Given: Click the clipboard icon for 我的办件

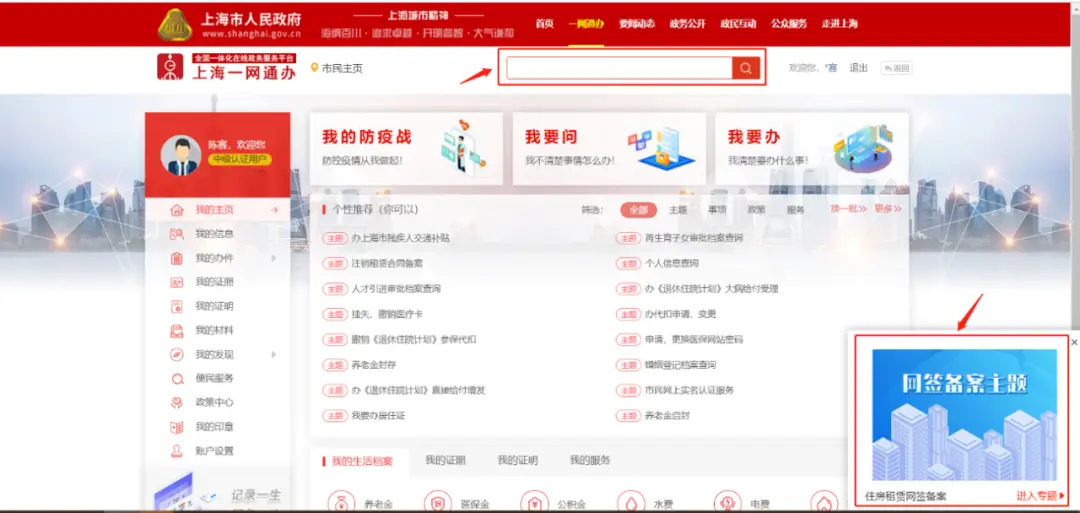Looking at the screenshot, I should 177,258.
